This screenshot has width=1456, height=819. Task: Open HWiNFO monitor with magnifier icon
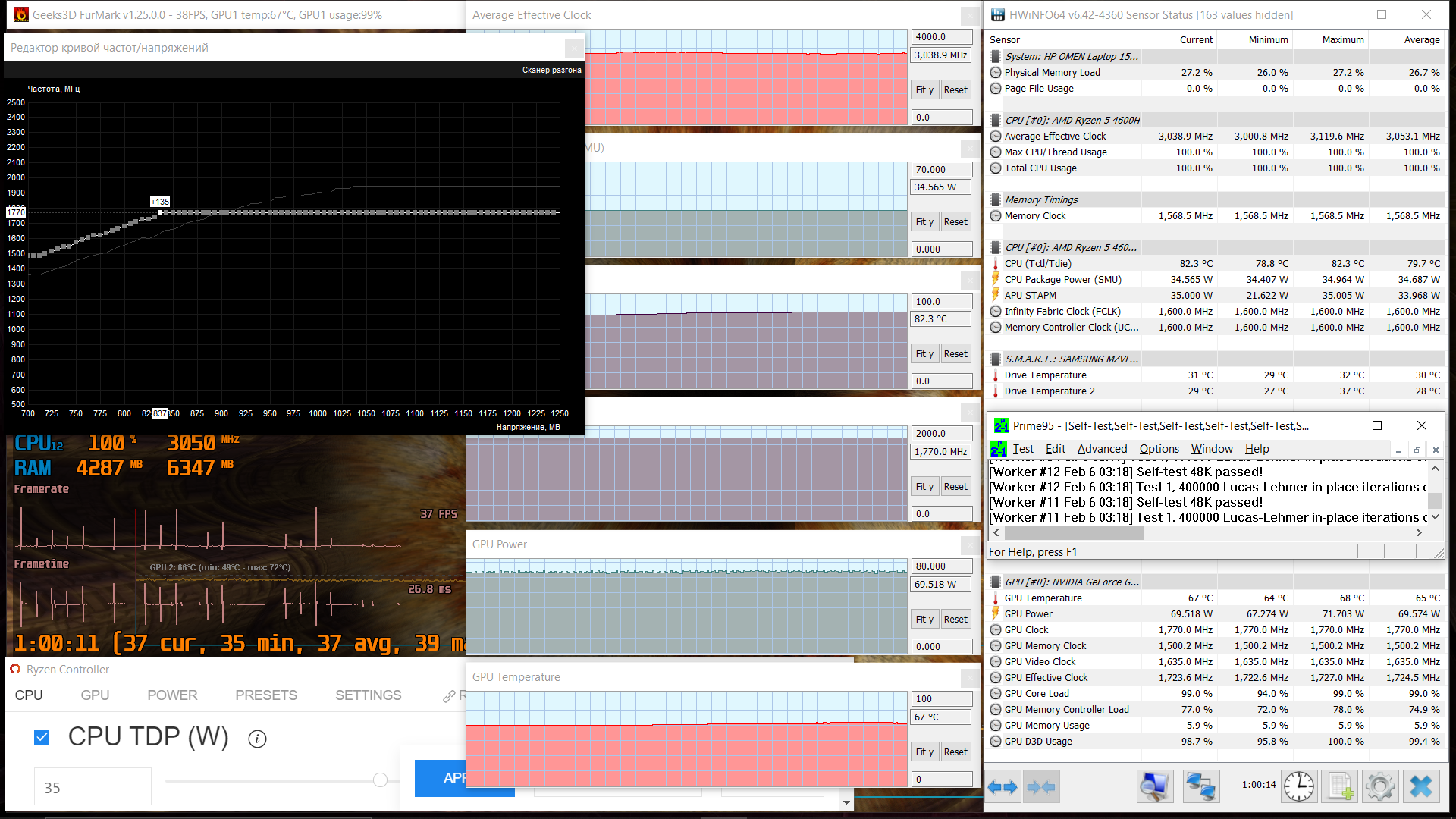point(1155,786)
